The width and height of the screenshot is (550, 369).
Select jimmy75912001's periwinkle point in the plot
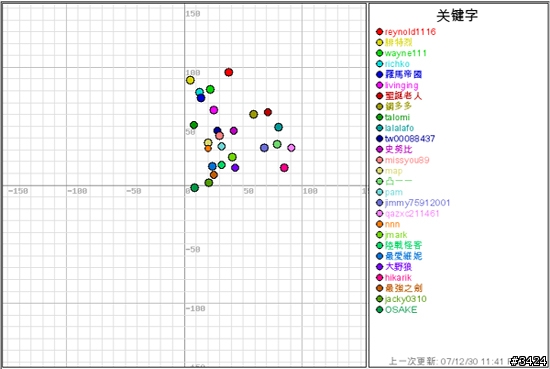point(264,148)
